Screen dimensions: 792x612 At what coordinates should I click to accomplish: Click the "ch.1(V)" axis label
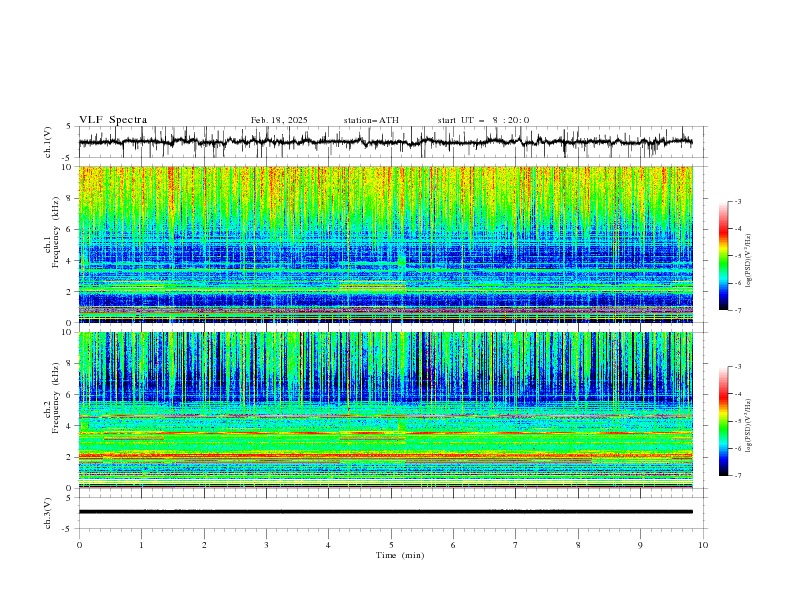coord(48,142)
